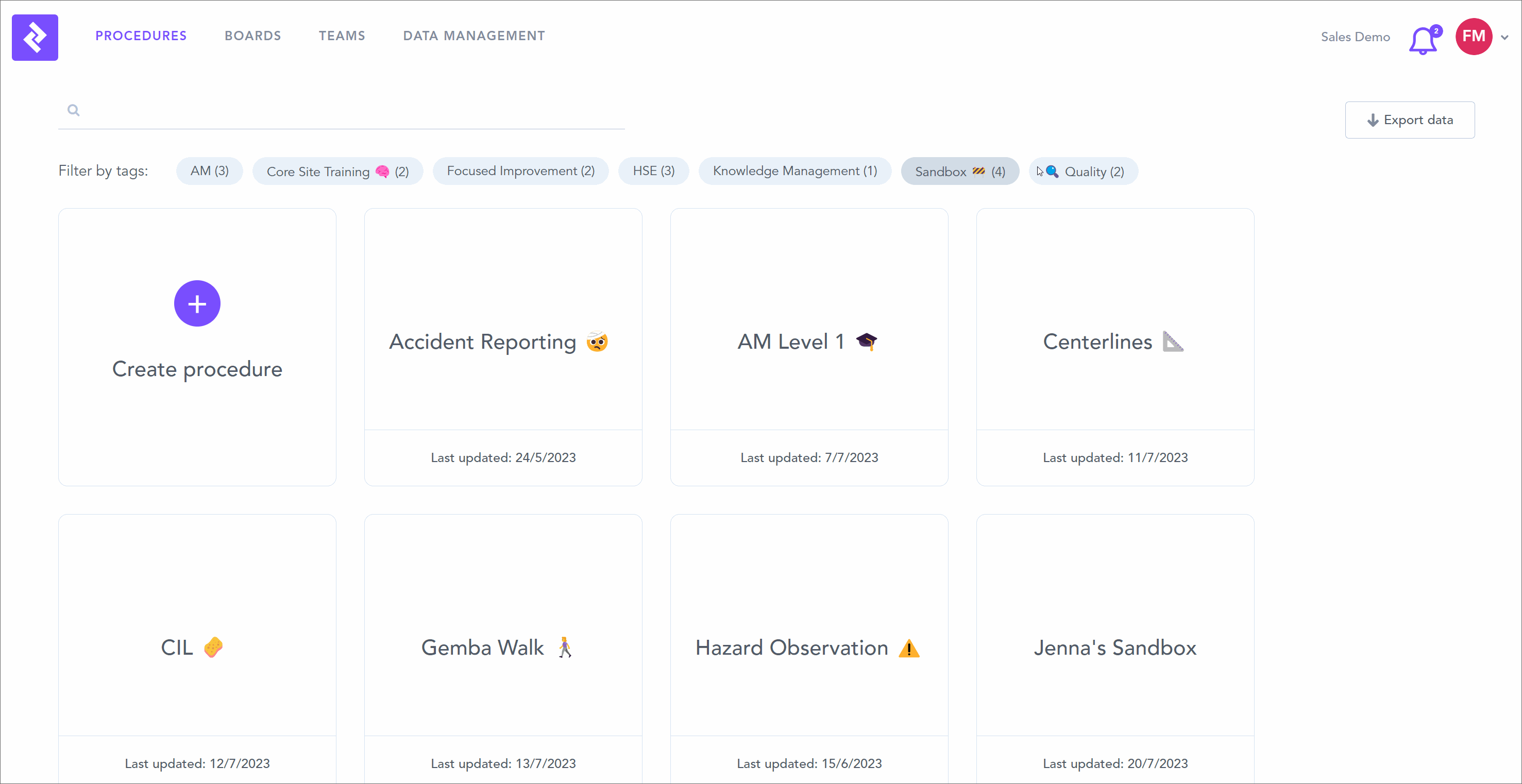Click the FM user avatar
The height and width of the screenshot is (784, 1522).
[x=1473, y=37]
